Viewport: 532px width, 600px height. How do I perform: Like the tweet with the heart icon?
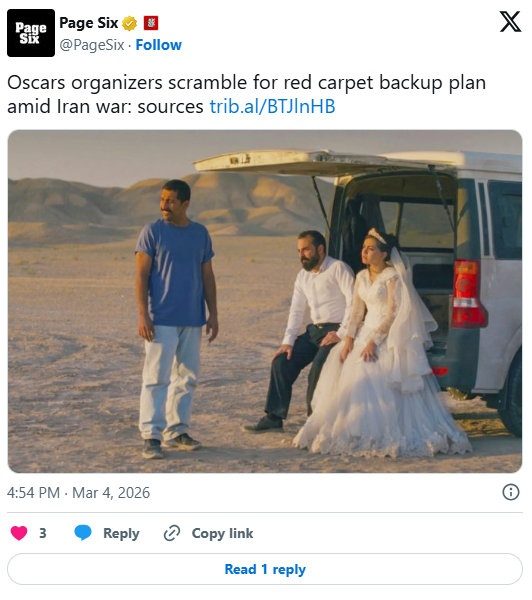(19, 533)
